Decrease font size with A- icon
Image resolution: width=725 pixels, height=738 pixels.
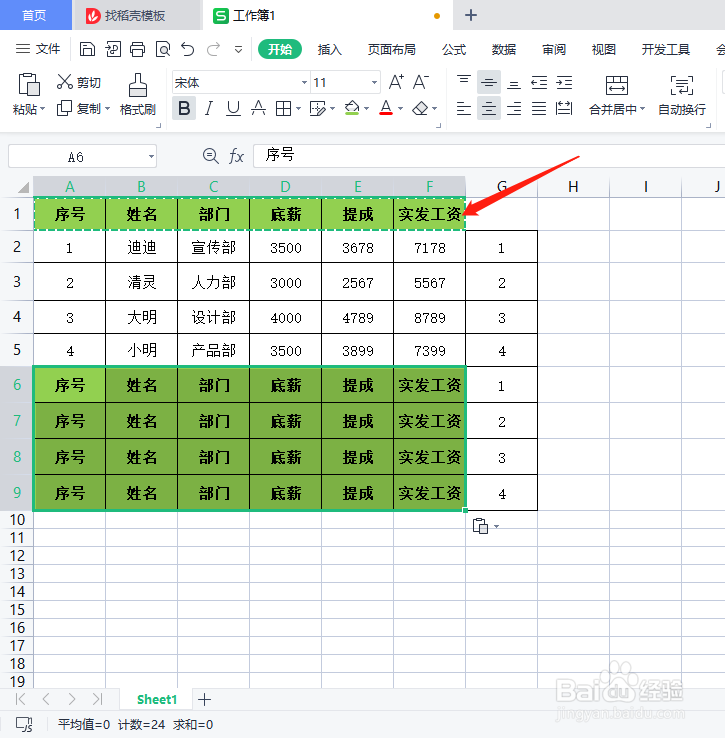(420, 82)
